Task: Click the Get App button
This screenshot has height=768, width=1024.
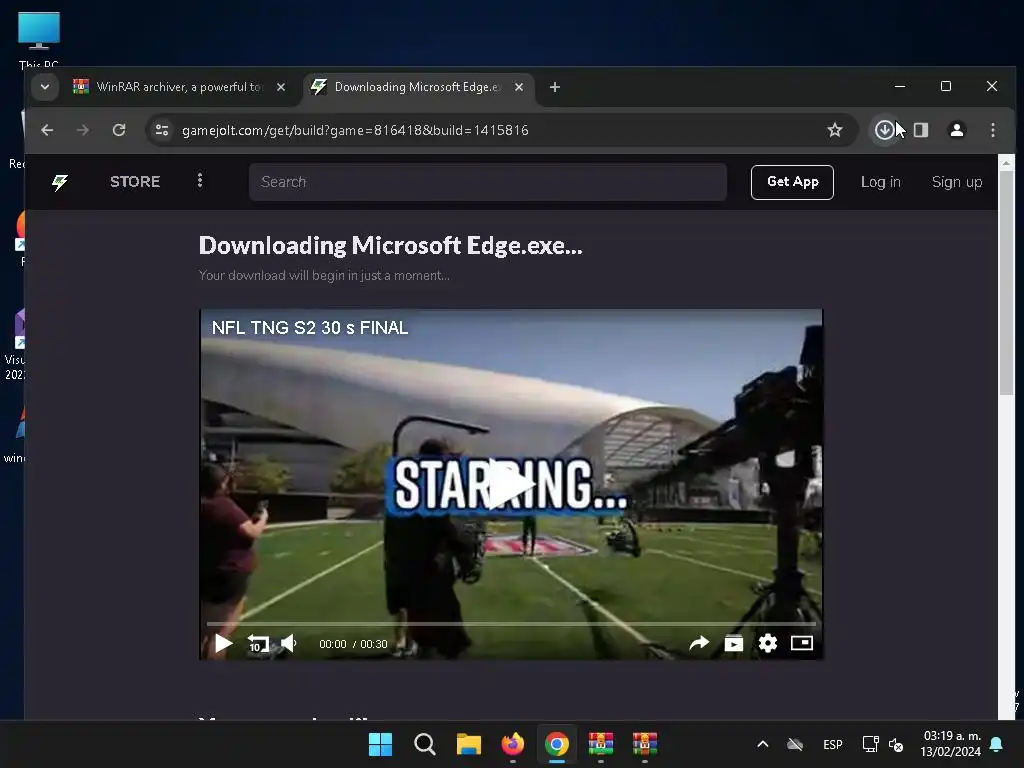Action: (792, 182)
